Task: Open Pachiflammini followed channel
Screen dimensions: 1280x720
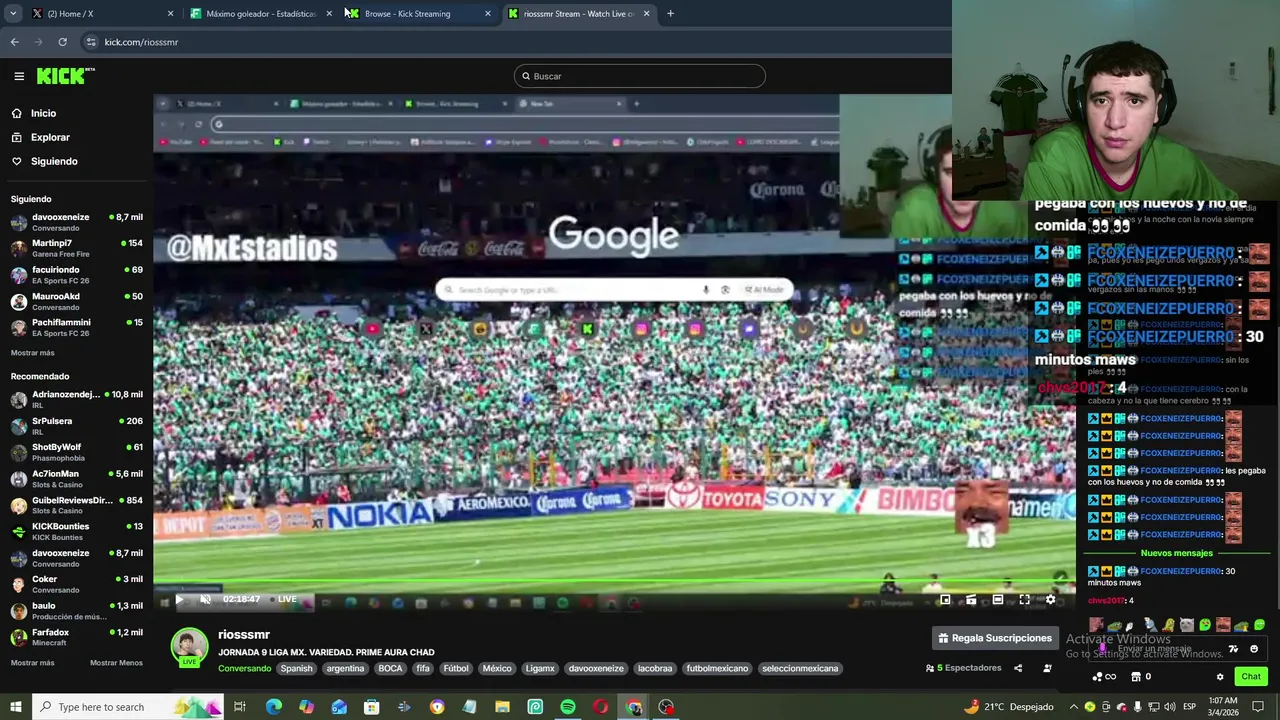Action: tap(77, 327)
